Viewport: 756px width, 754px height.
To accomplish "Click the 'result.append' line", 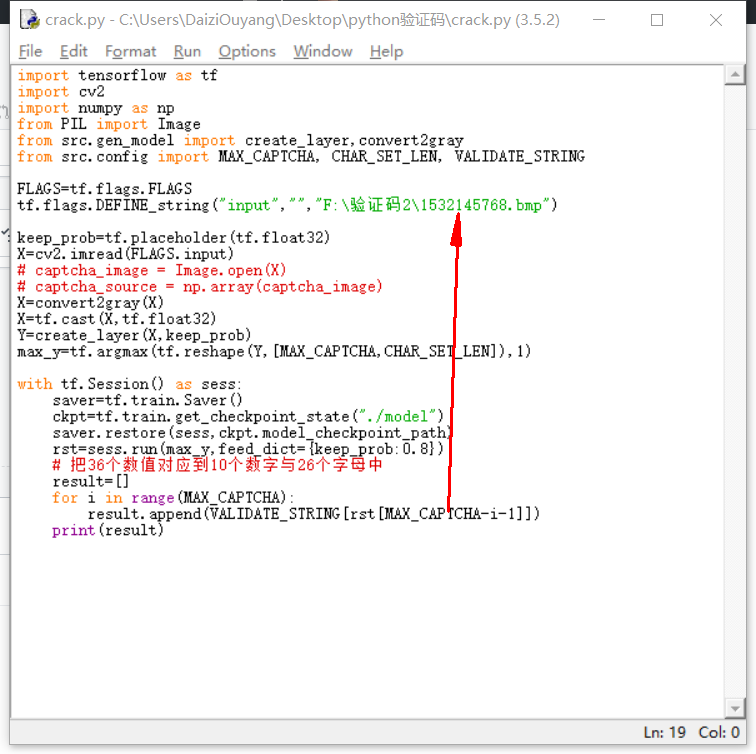I will tap(313, 514).
